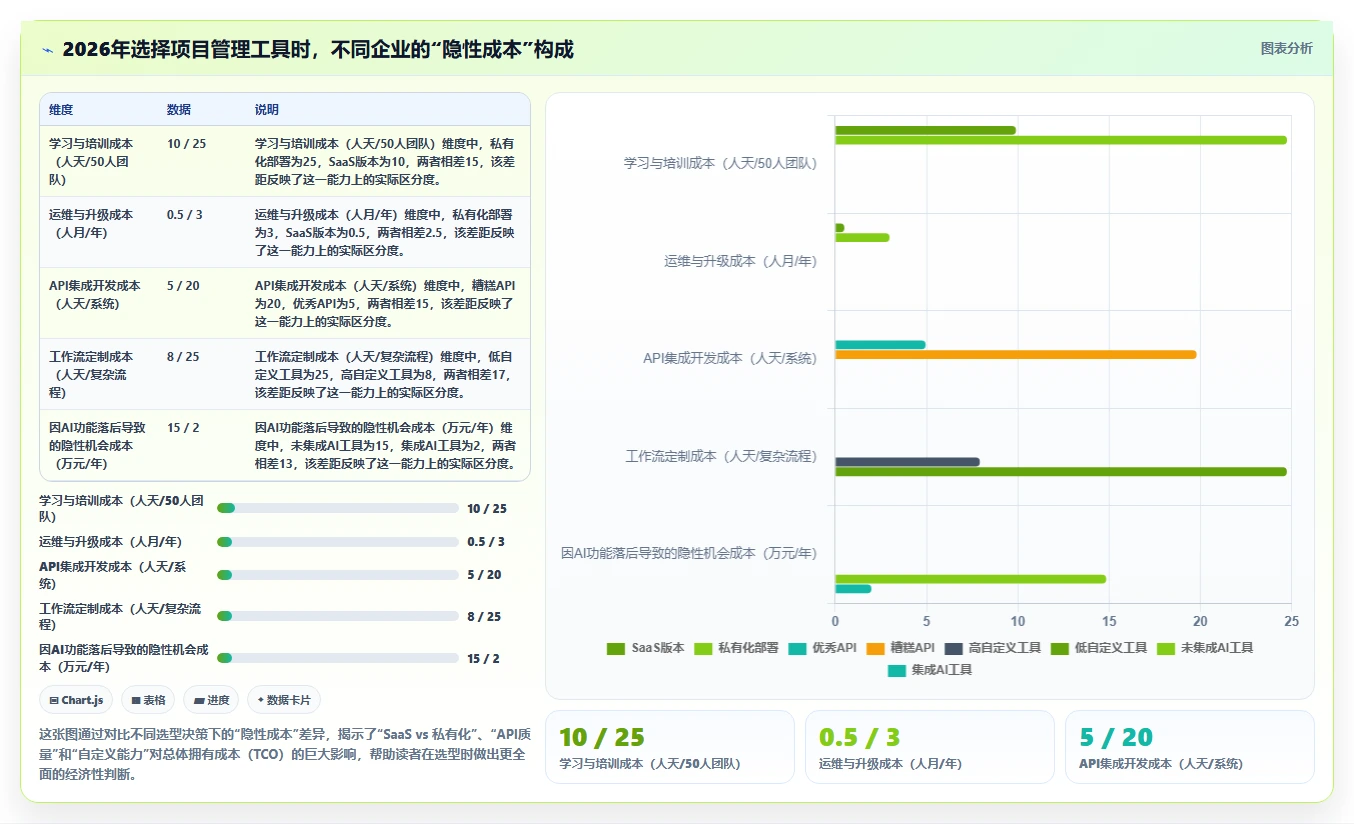The height and width of the screenshot is (824, 1354).
Task: Click the 维度 table column header
Action: pos(61,110)
